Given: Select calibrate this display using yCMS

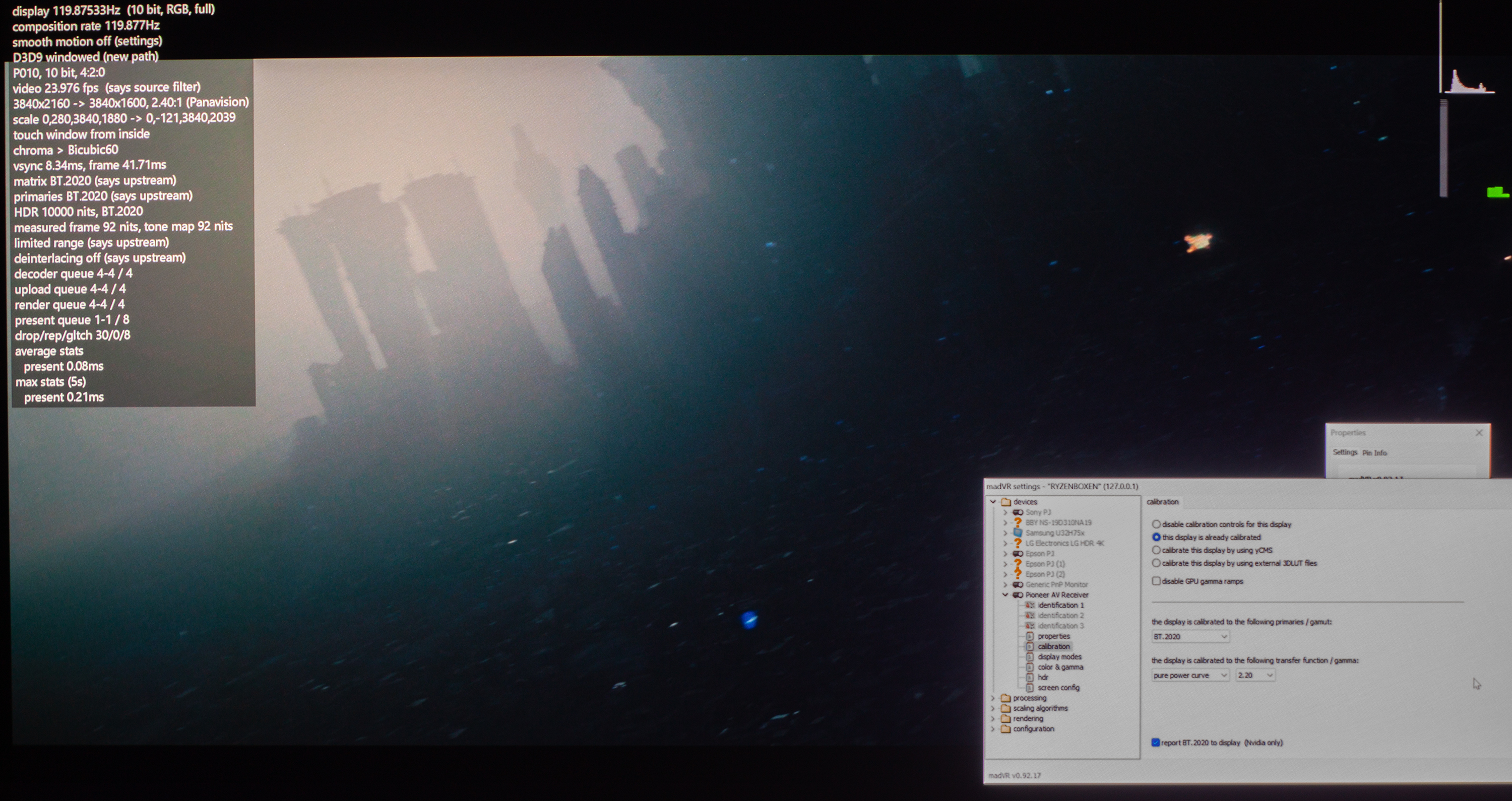Looking at the screenshot, I should (x=1156, y=550).
